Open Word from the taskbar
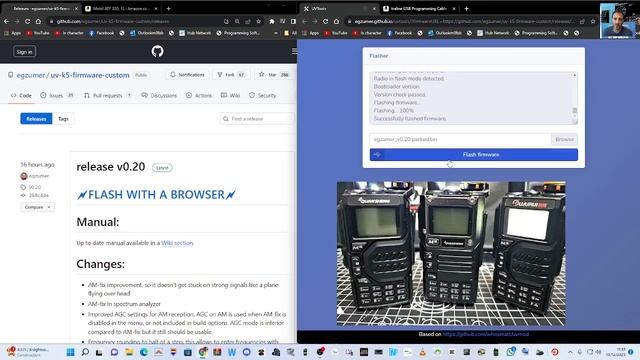640x360 pixels. (232, 352)
